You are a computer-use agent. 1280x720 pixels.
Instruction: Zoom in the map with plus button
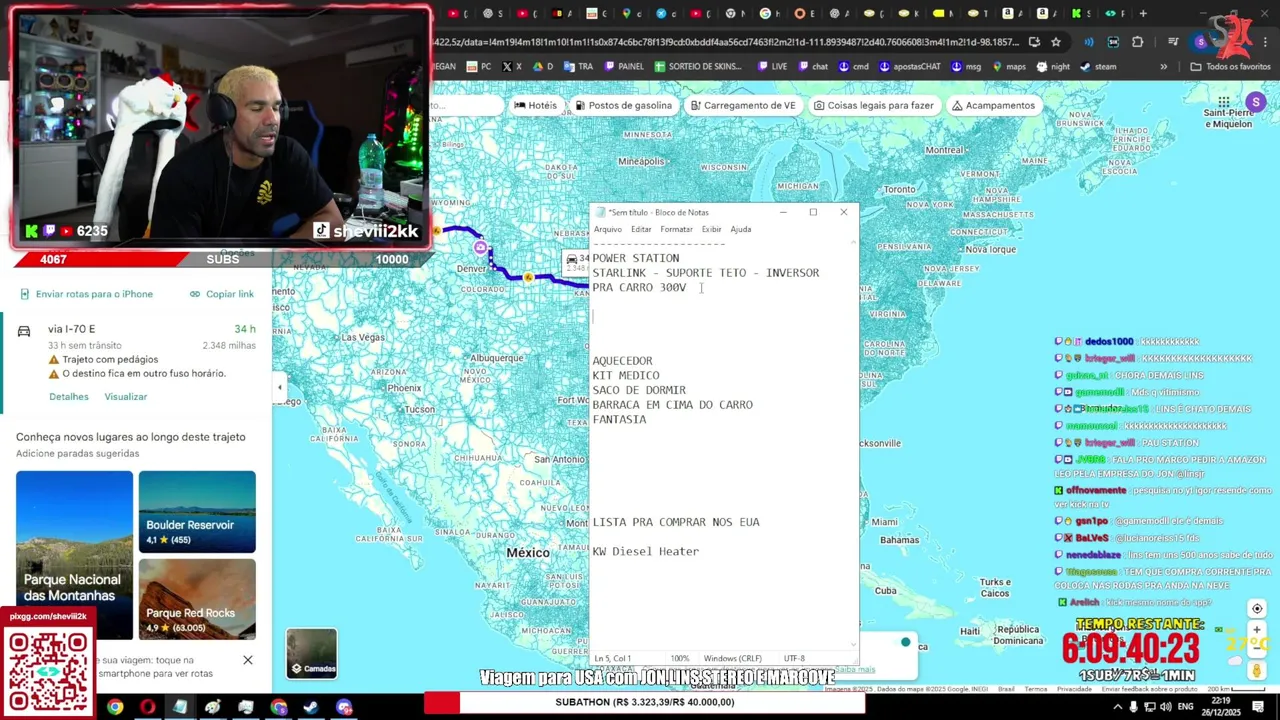coord(1257,630)
